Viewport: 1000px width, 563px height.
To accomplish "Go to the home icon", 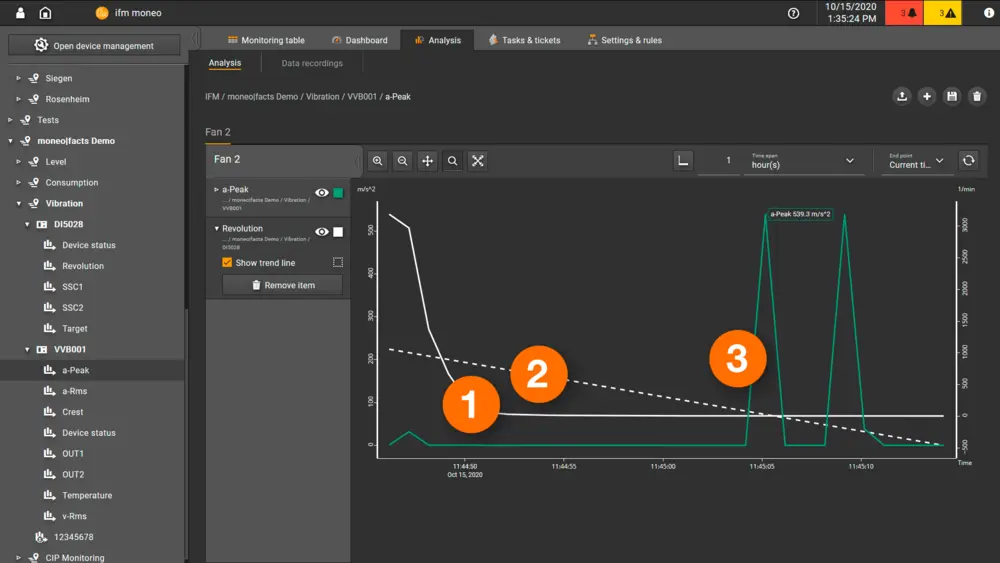I will click(x=45, y=13).
